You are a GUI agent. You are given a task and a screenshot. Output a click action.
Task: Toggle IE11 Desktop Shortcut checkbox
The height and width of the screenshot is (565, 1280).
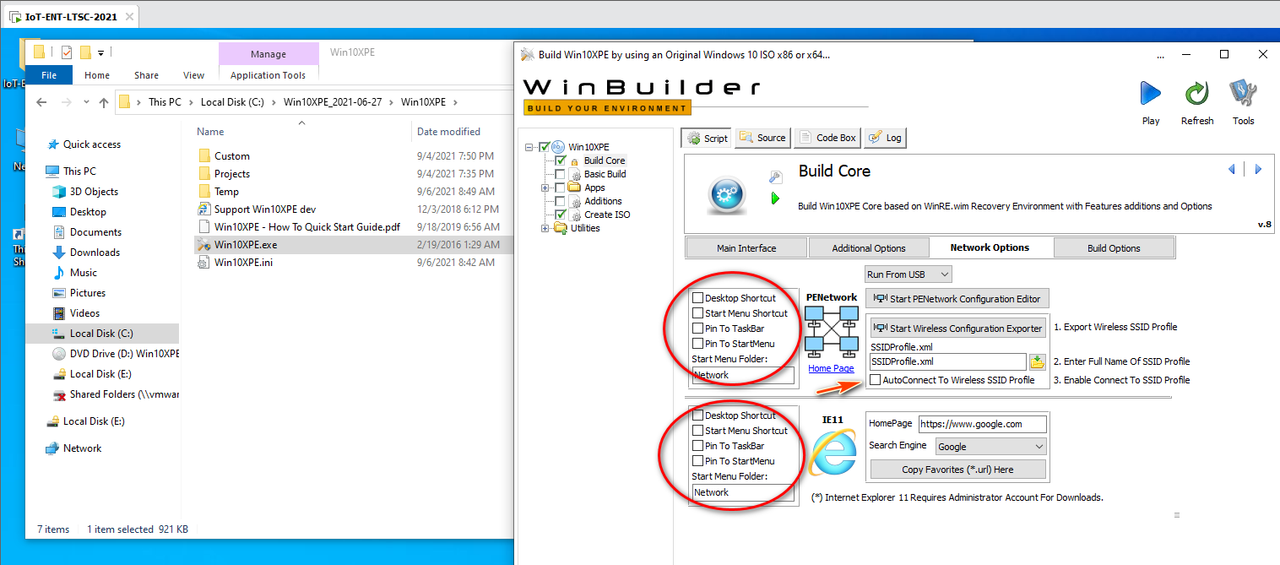tap(698, 415)
